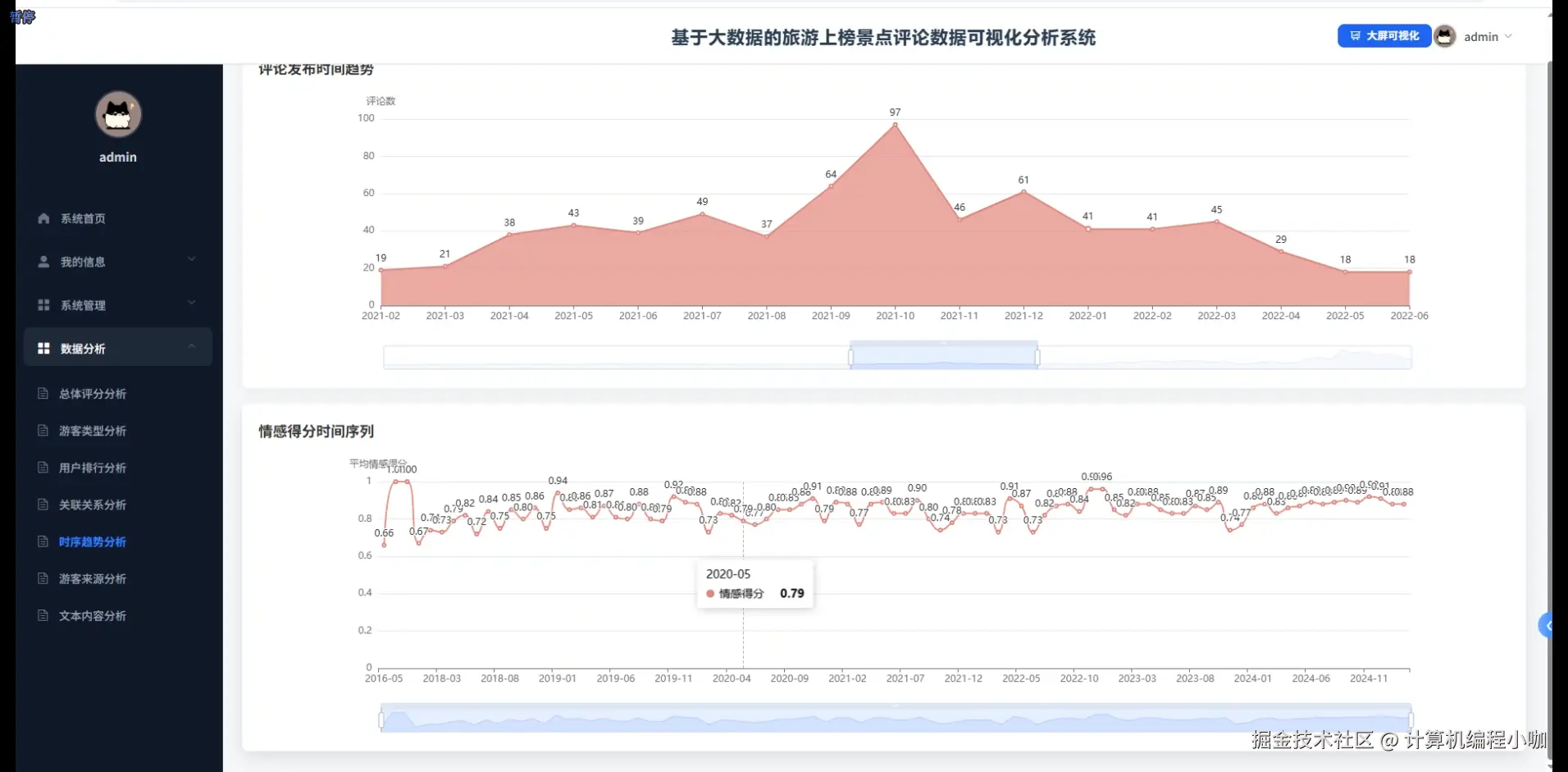Click the left handle of the comment-trend zoom slider
The height and width of the screenshot is (772, 1568).
pos(850,357)
